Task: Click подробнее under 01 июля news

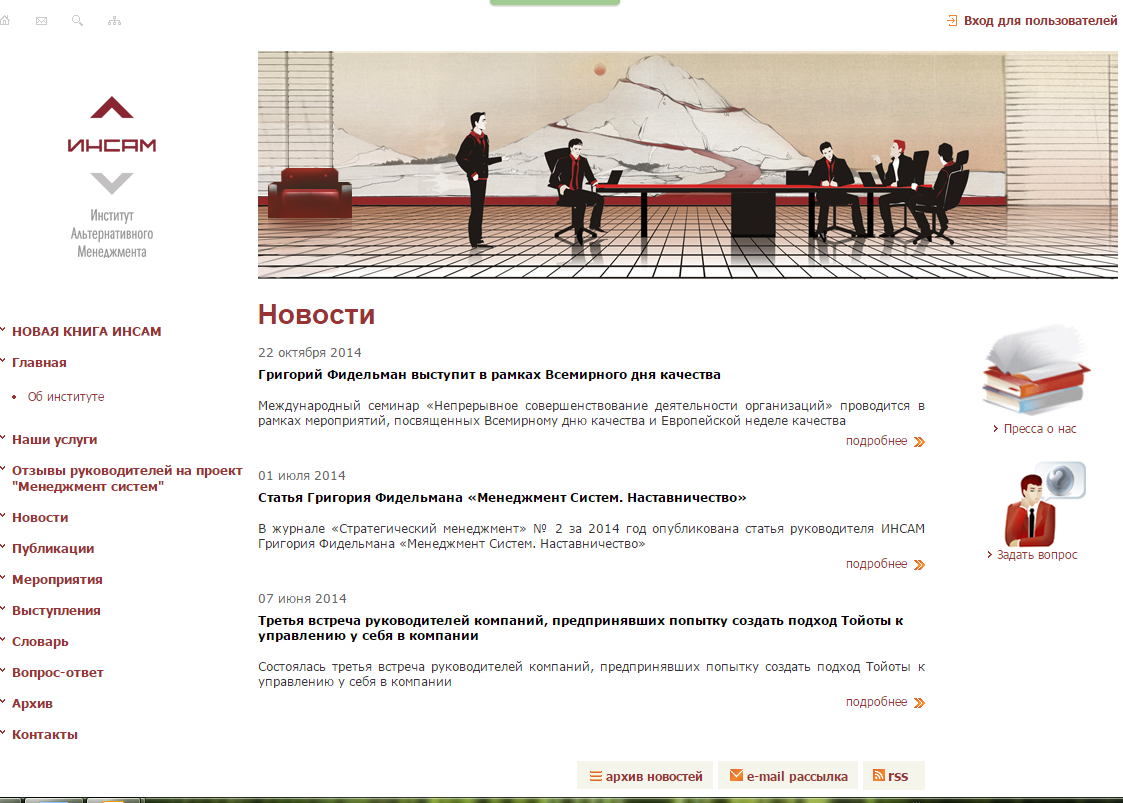Action: coord(877,564)
